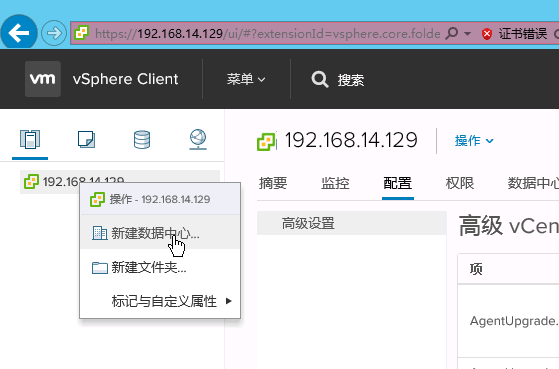Screen dimensions: 559x369
Task: Switch to the 数据中心 tab
Action: (533, 183)
